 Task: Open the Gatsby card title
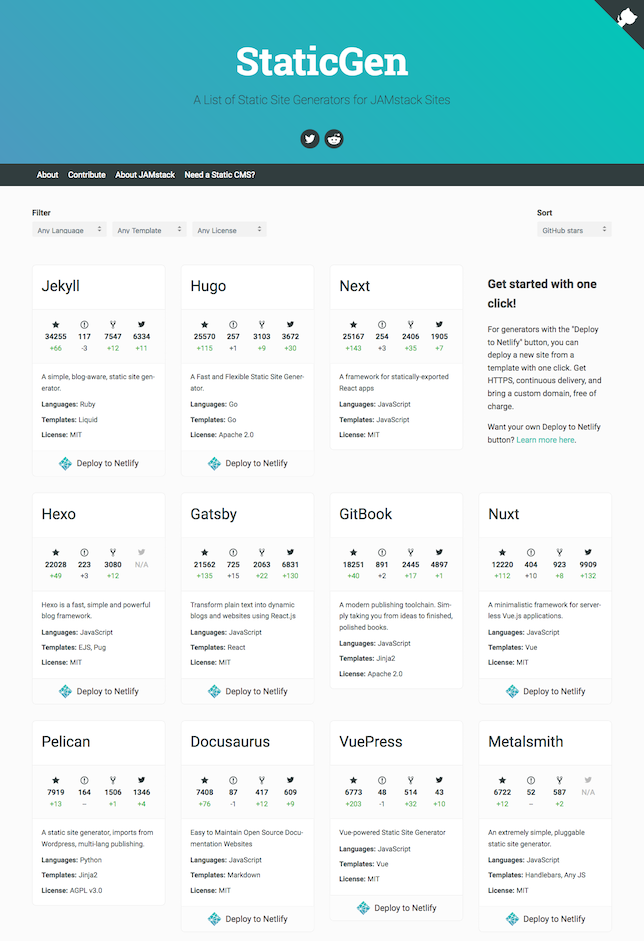[x=214, y=514]
